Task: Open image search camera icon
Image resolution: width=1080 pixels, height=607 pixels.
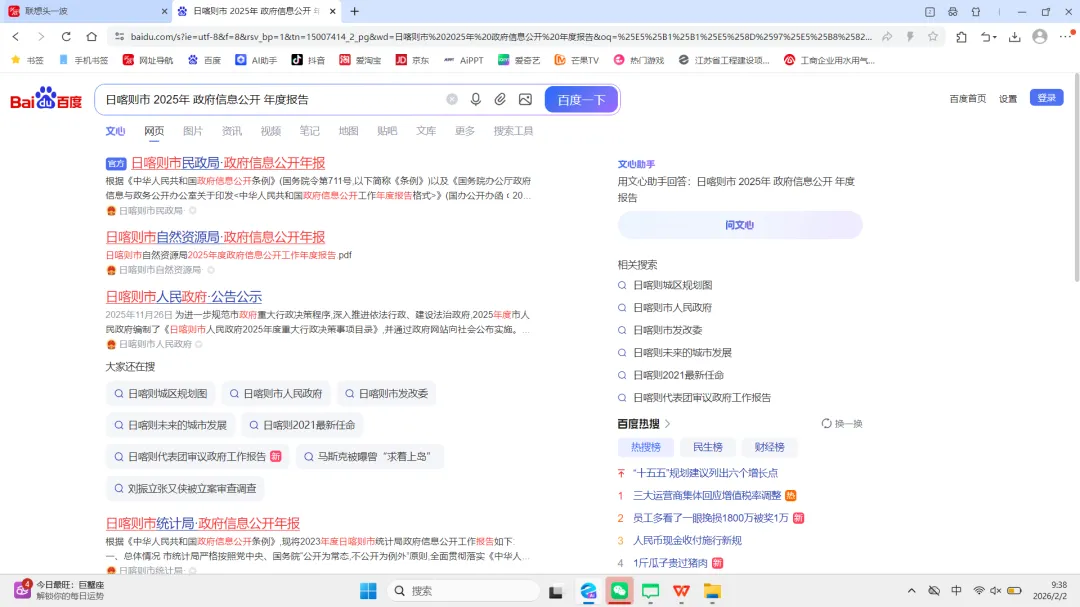Action: click(x=525, y=99)
